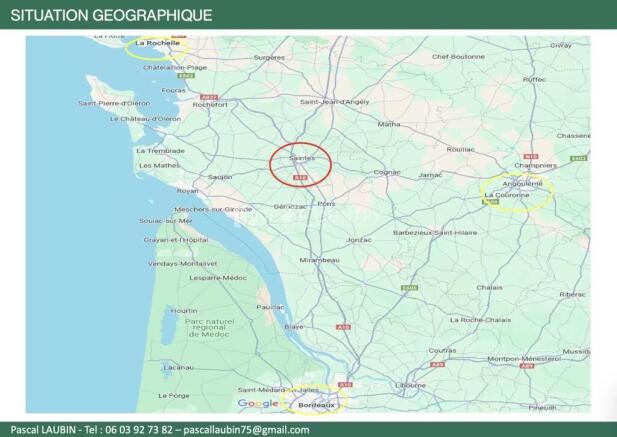Click the Blaye label
Viewport: 617px width, 437px height.
click(x=294, y=327)
